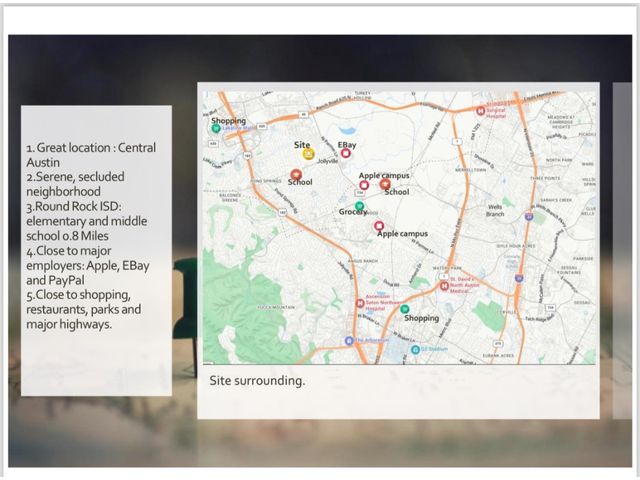Click The Arboretum blue marker
The width and height of the screenshot is (640, 480).
click(x=349, y=340)
